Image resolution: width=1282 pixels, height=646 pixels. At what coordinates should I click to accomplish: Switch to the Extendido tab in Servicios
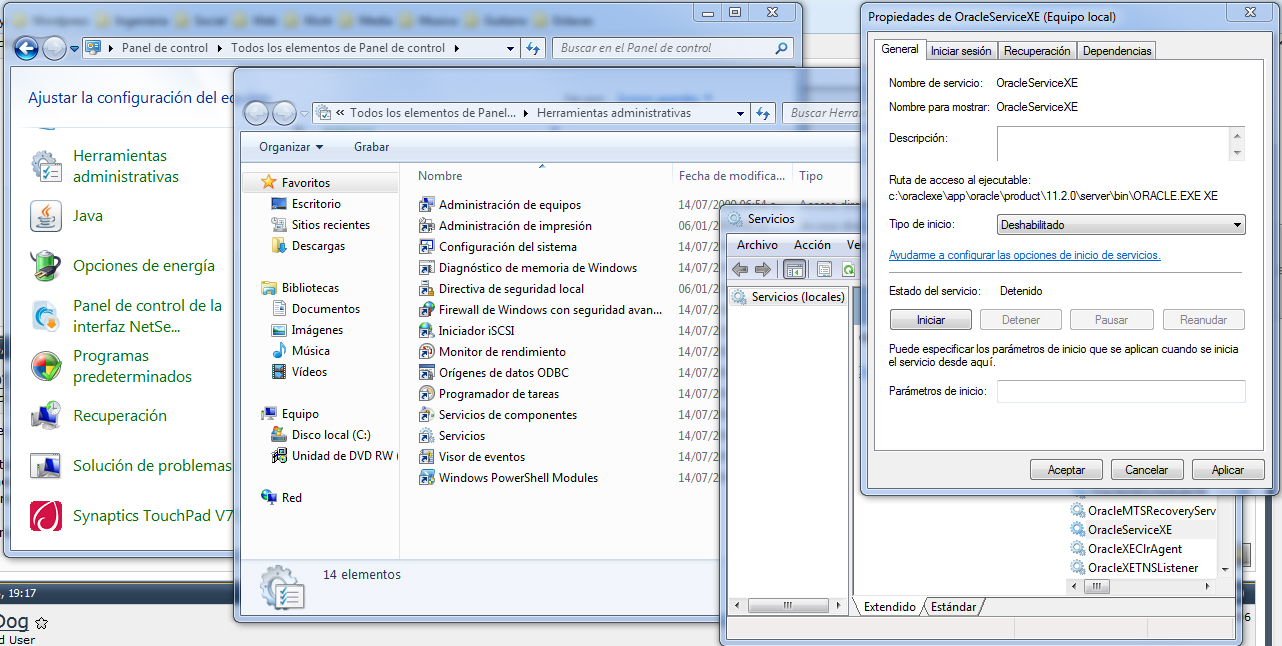(x=889, y=607)
